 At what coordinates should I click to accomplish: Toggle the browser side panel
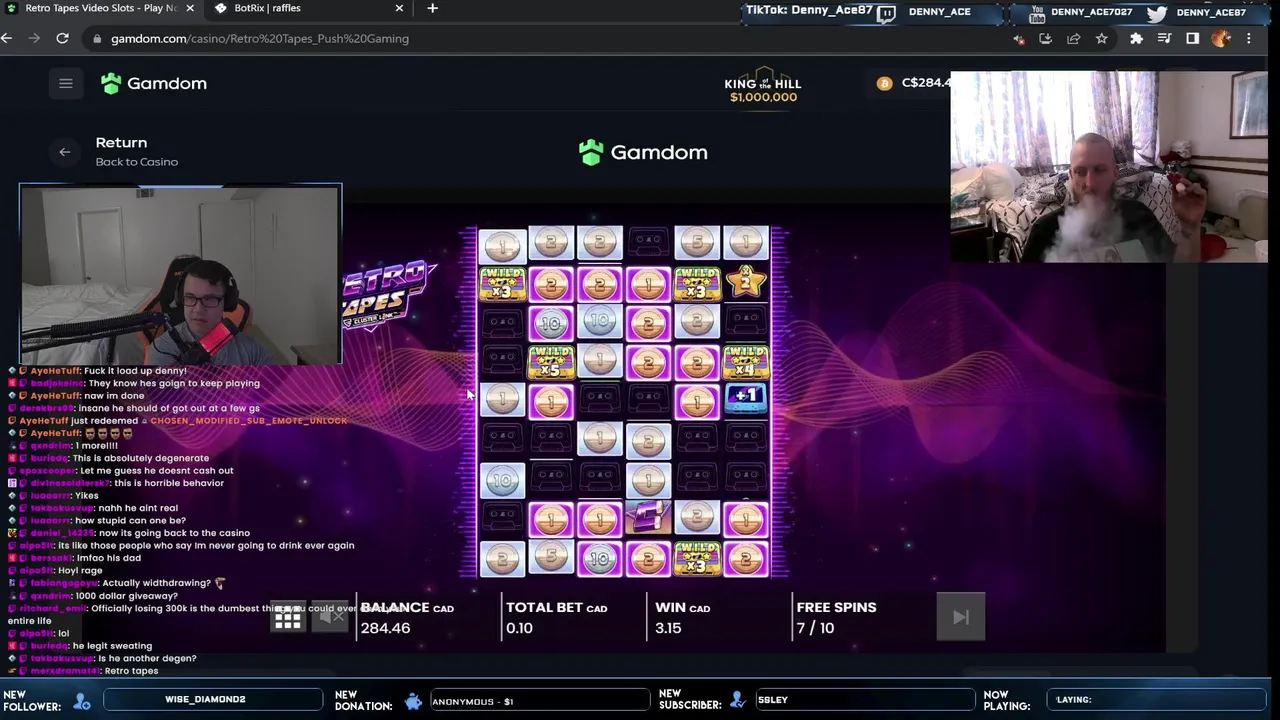click(x=1192, y=38)
